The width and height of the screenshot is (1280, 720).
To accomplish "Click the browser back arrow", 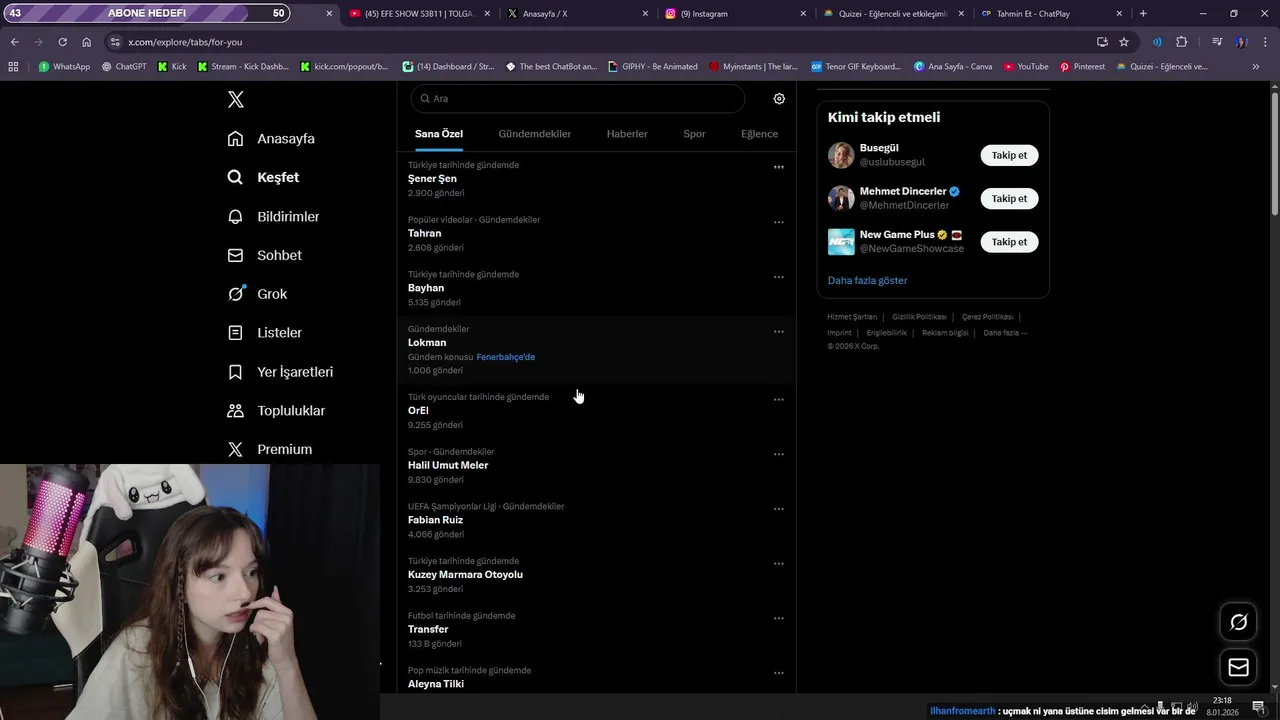I will coord(14,42).
